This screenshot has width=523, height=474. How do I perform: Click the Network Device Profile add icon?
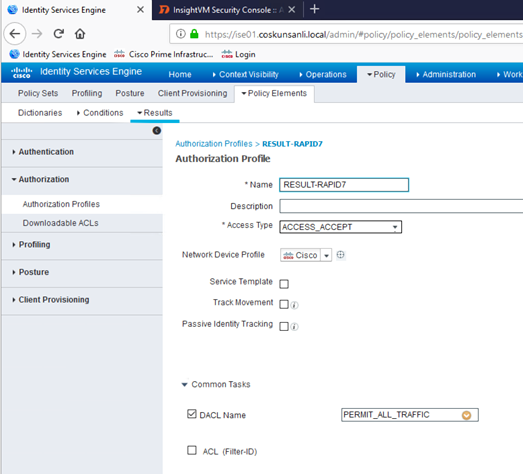[340, 255]
